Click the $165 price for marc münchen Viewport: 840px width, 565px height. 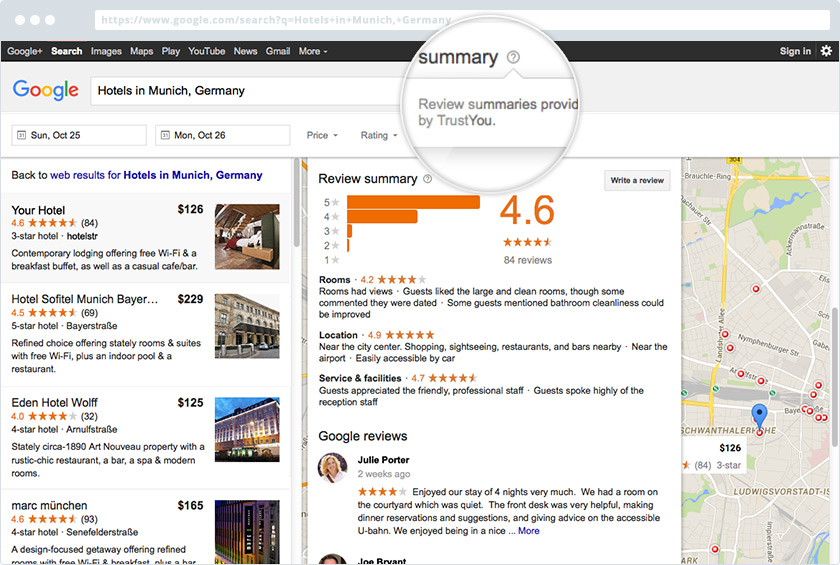tap(190, 505)
